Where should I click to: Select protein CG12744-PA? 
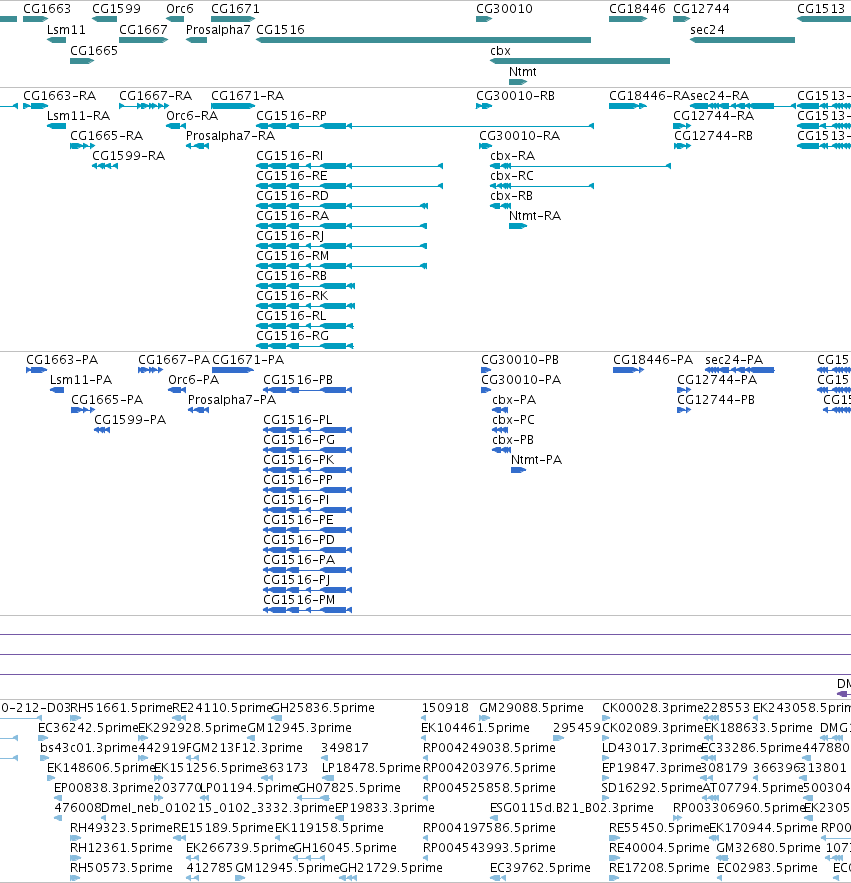(684, 390)
